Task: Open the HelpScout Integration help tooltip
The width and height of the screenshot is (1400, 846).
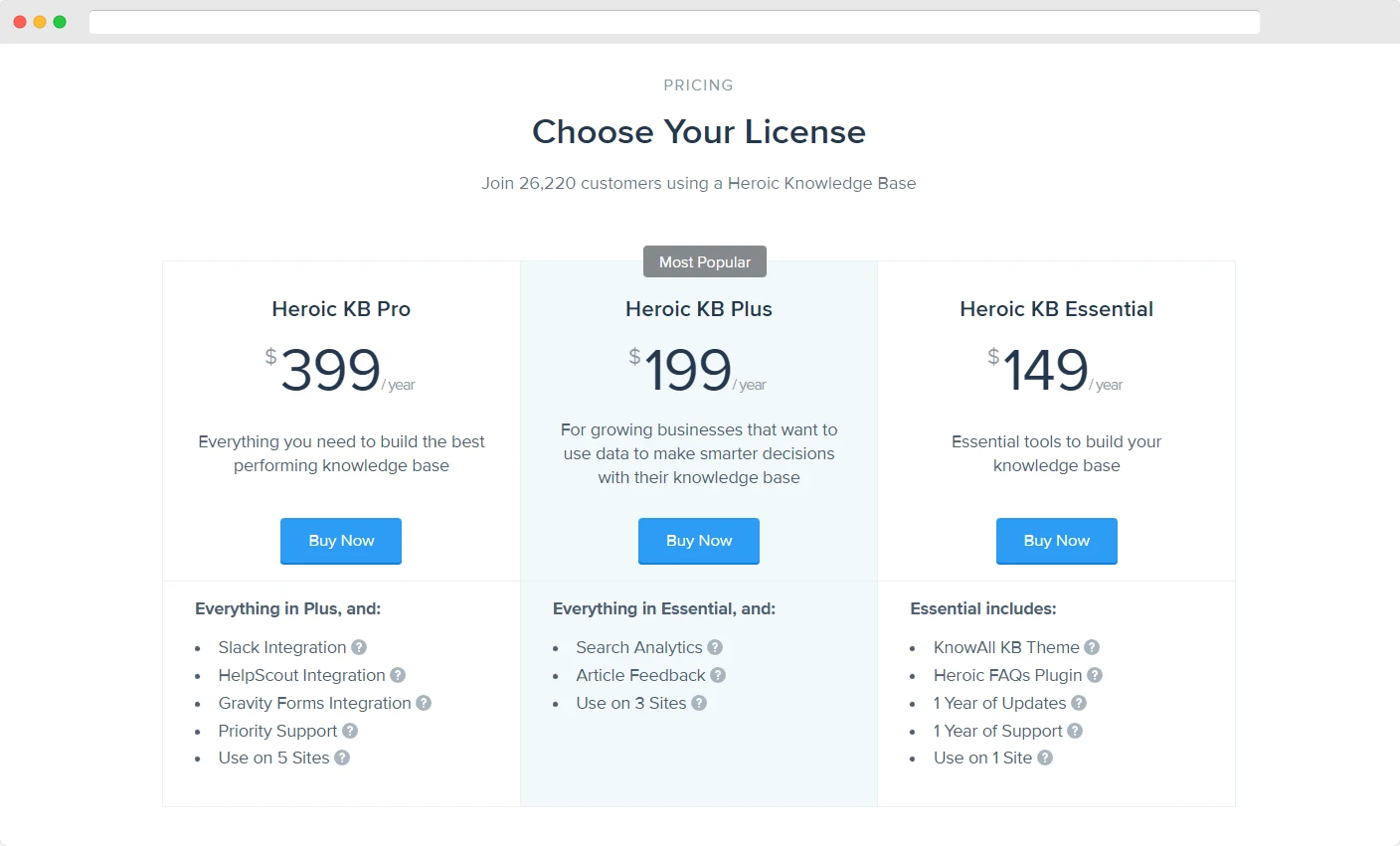Action: pyautogui.click(x=398, y=675)
